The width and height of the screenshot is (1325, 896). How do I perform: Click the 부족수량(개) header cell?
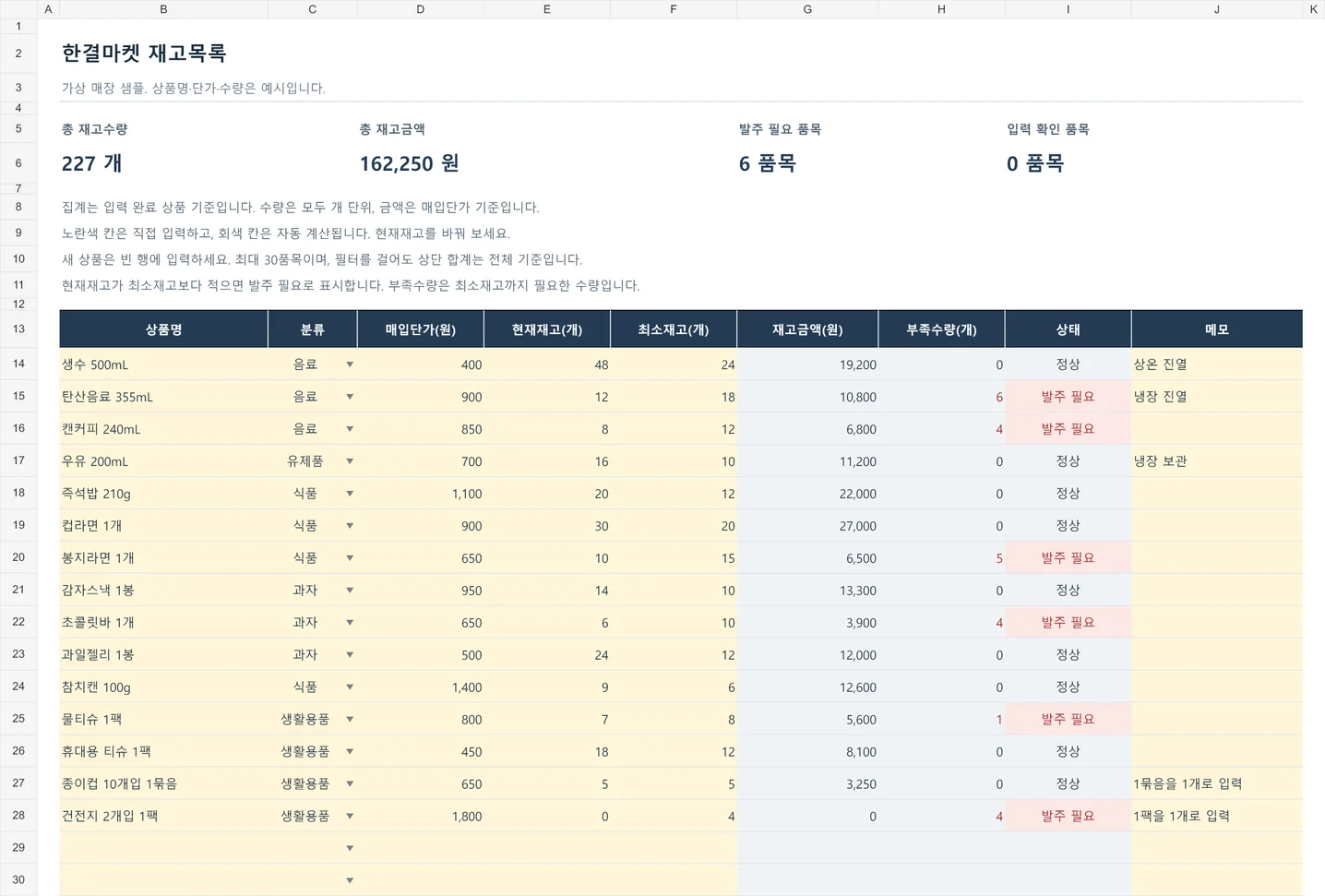click(941, 329)
